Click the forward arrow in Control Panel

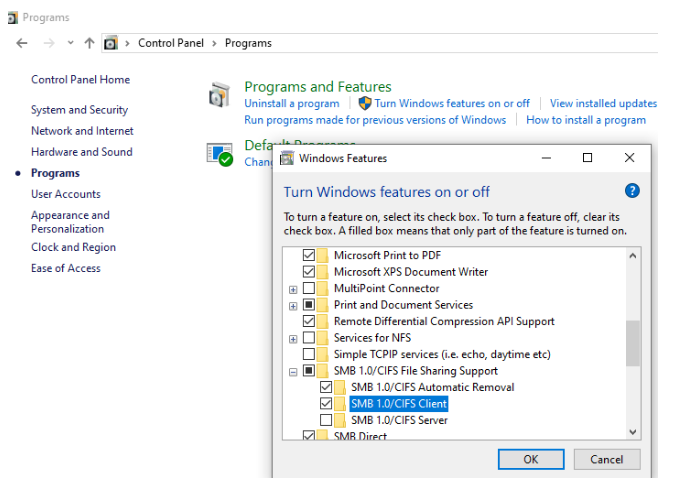[x=49, y=43]
